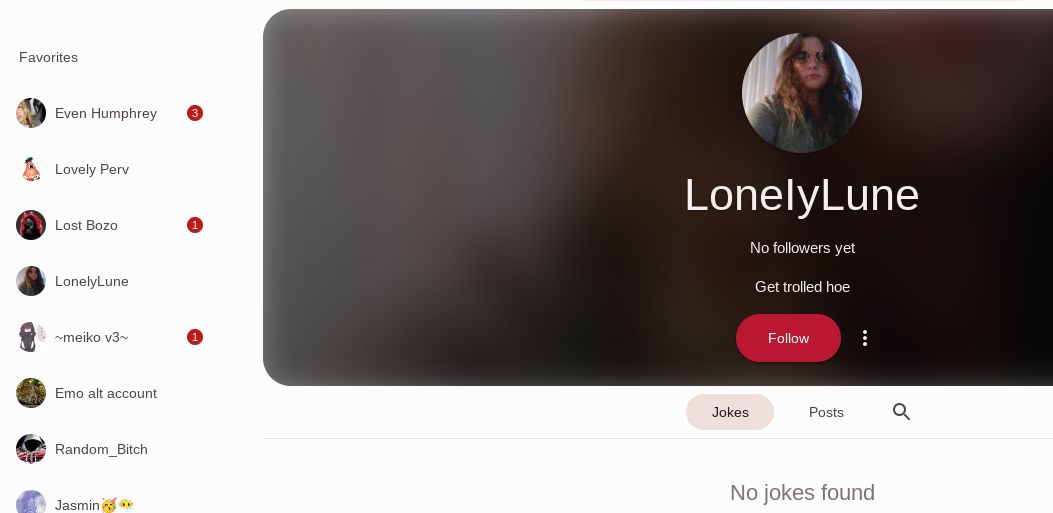Click Lovely Perv's avatar icon
This screenshot has height=513, width=1053.
click(x=31, y=169)
